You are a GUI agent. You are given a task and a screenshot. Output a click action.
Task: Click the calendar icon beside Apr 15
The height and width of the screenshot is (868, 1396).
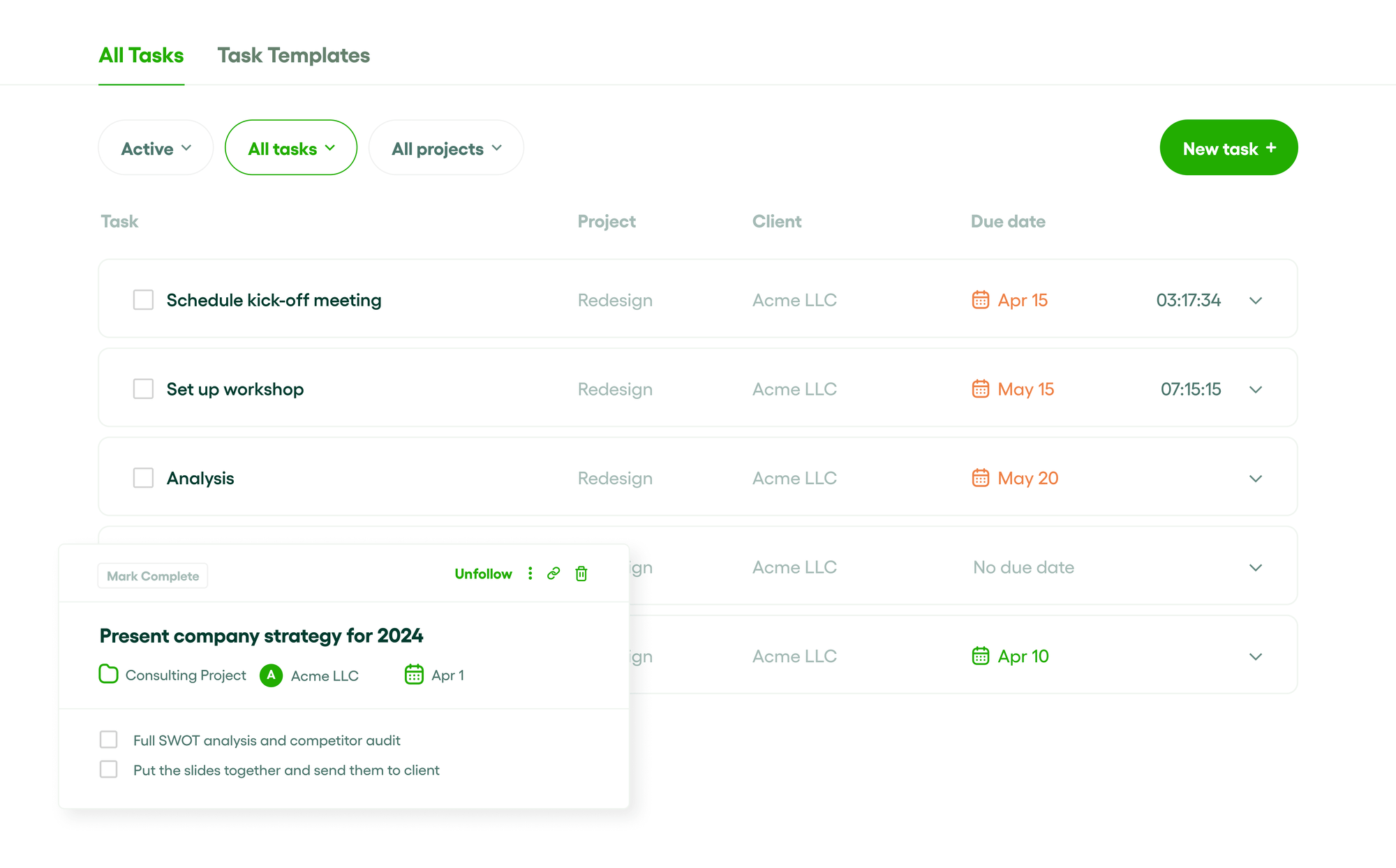coord(981,299)
